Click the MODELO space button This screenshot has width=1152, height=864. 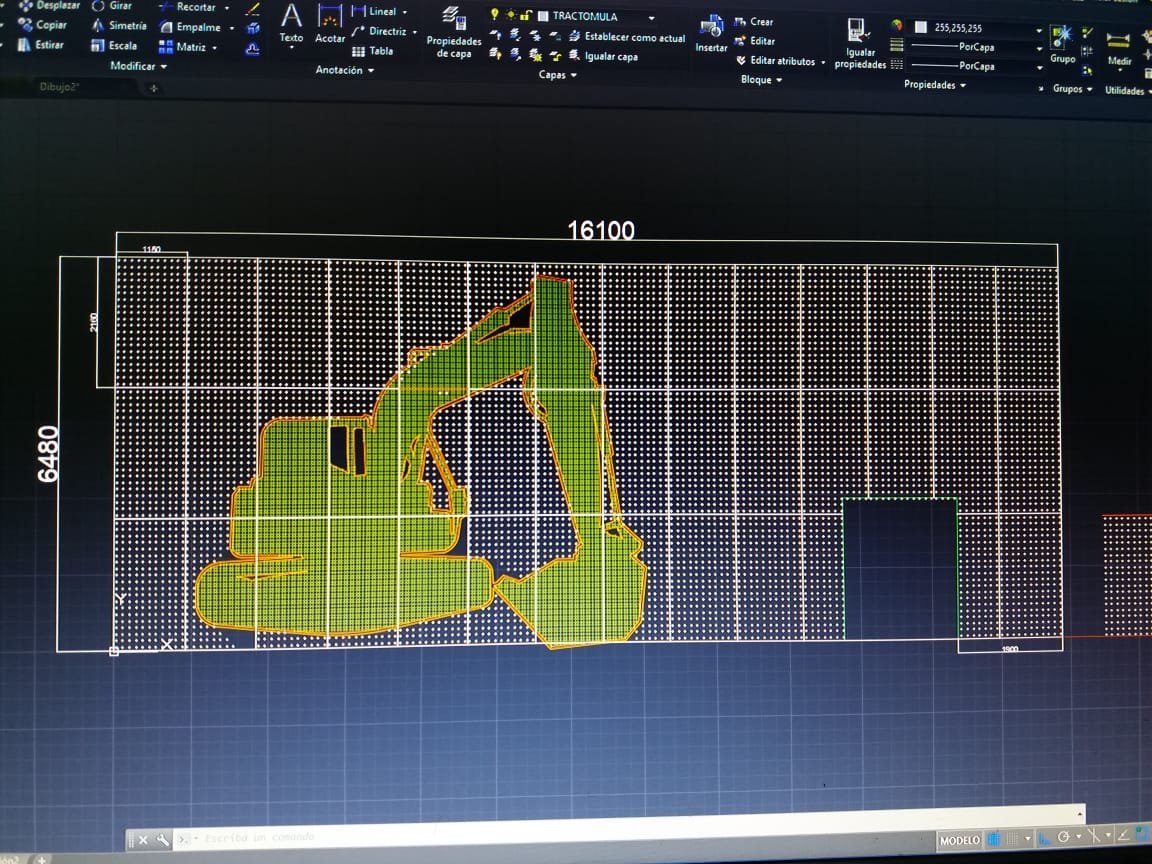pos(959,840)
